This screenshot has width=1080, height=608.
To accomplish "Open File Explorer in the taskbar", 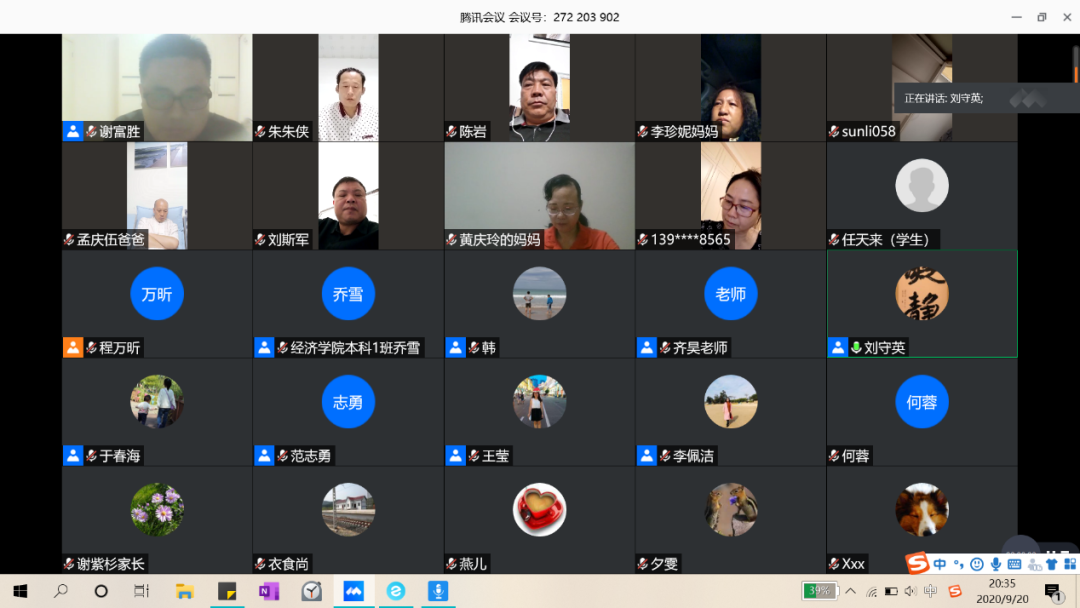I will 185,591.
